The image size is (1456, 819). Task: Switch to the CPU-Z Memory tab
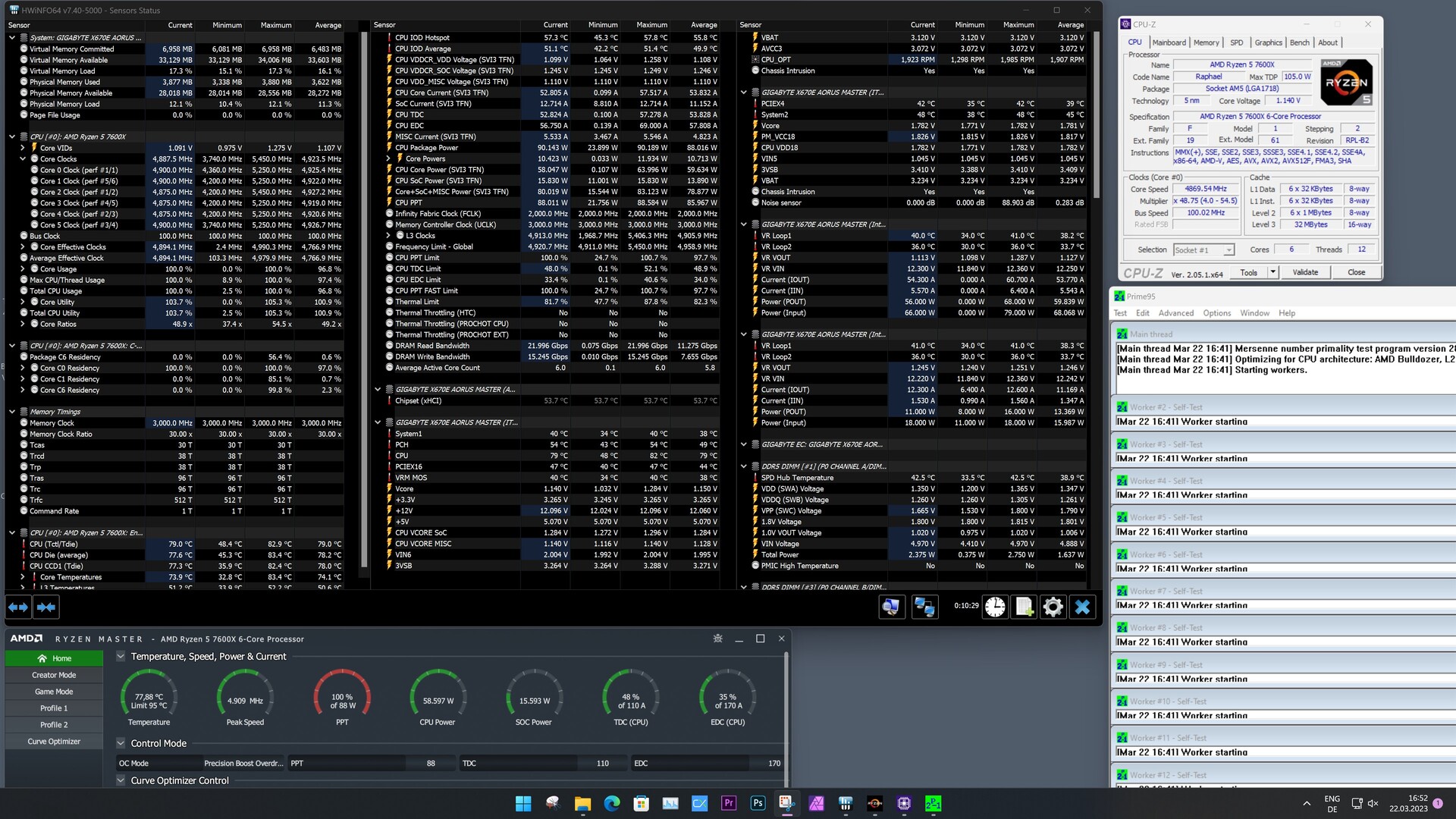[x=1206, y=42]
